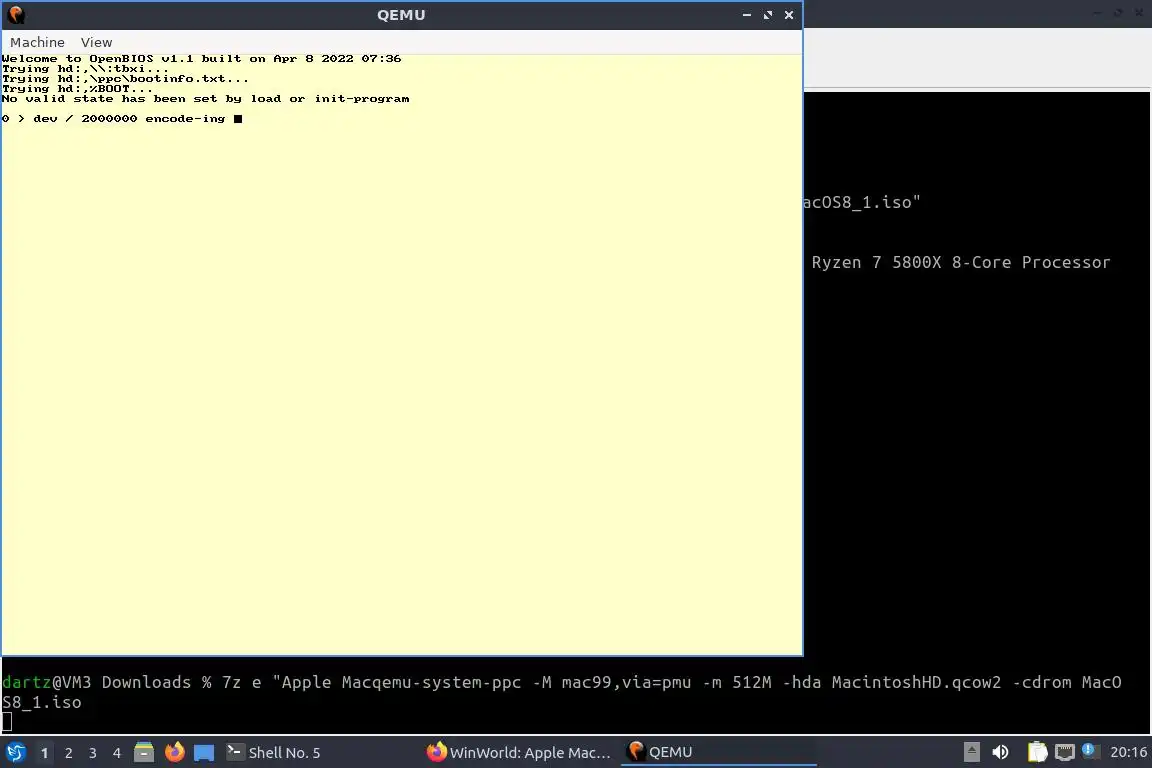Switch to virtual desktop 4

tap(117, 753)
